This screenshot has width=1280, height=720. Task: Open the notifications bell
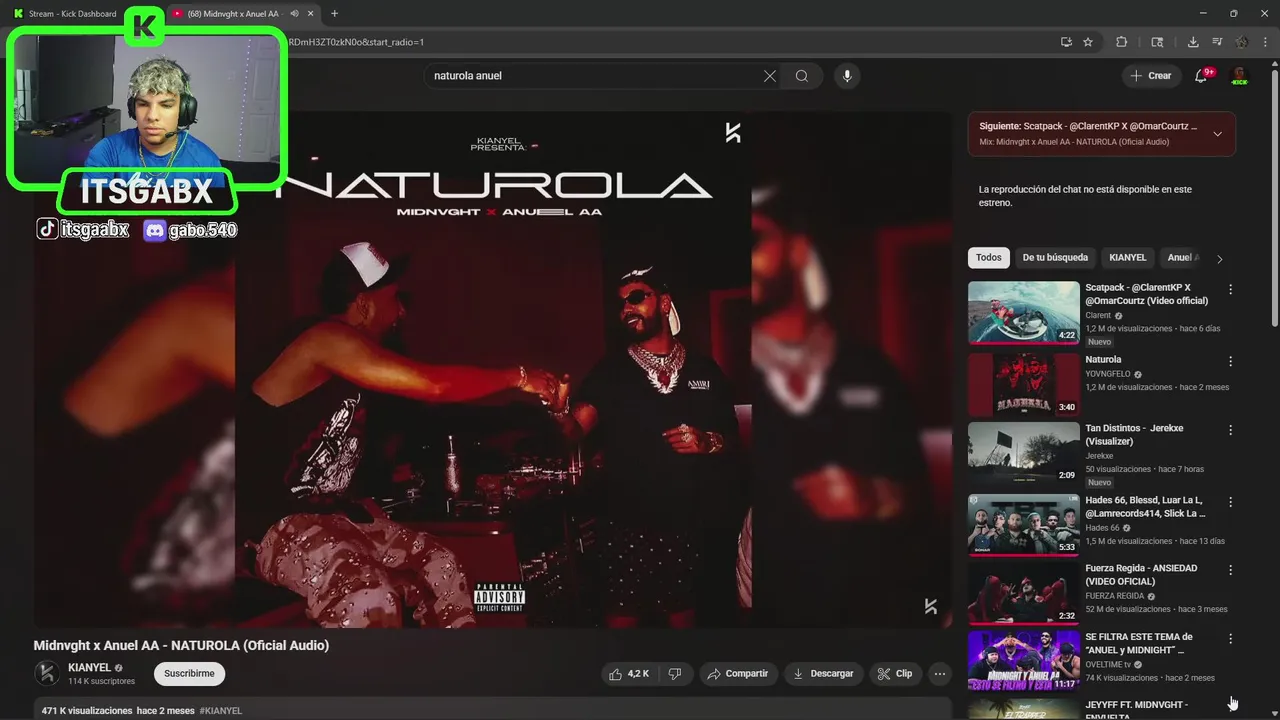1202,76
